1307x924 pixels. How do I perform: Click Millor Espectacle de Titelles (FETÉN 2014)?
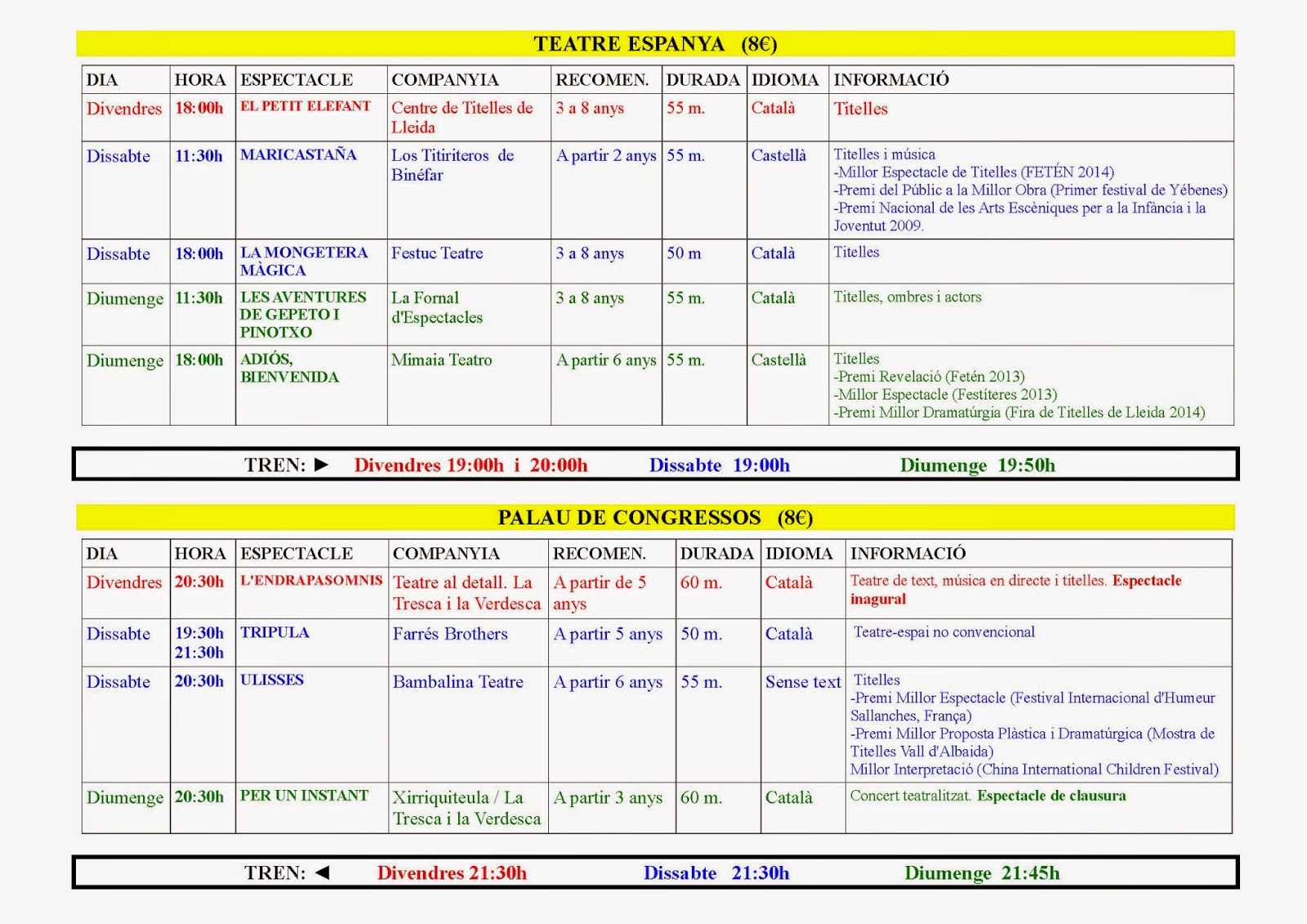coord(974,172)
